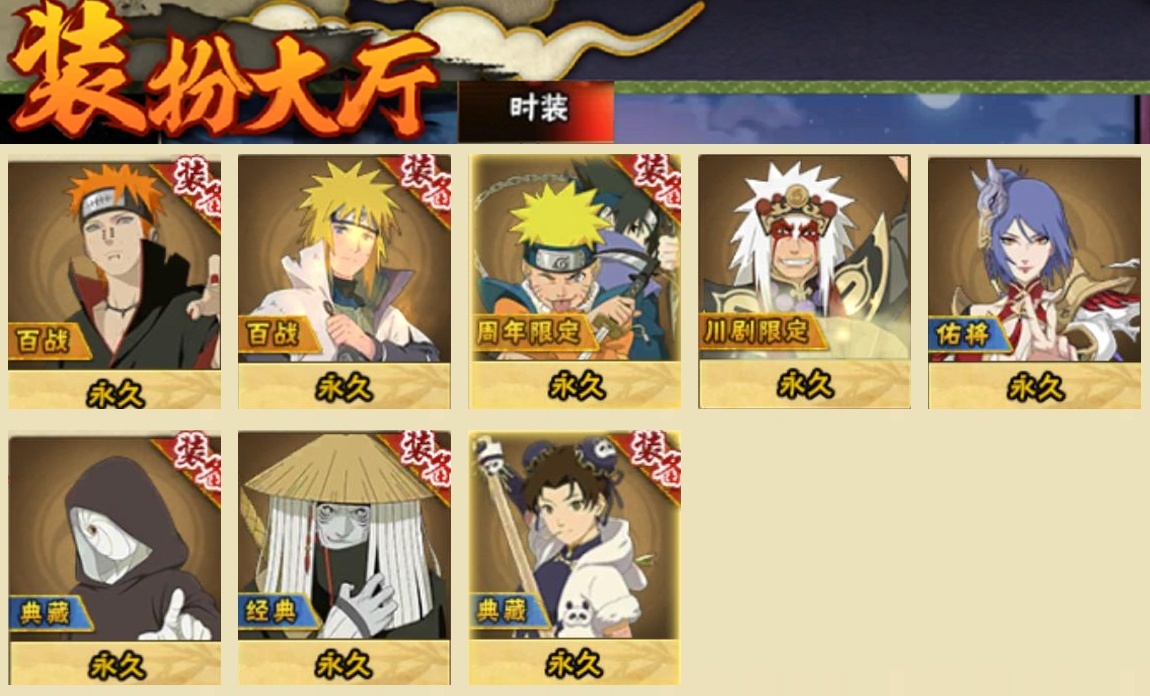Image resolution: width=1150 pixels, height=696 pixels.
Task: Click the 永久 bar under Konan costume
Action: tap(1034, 386)
